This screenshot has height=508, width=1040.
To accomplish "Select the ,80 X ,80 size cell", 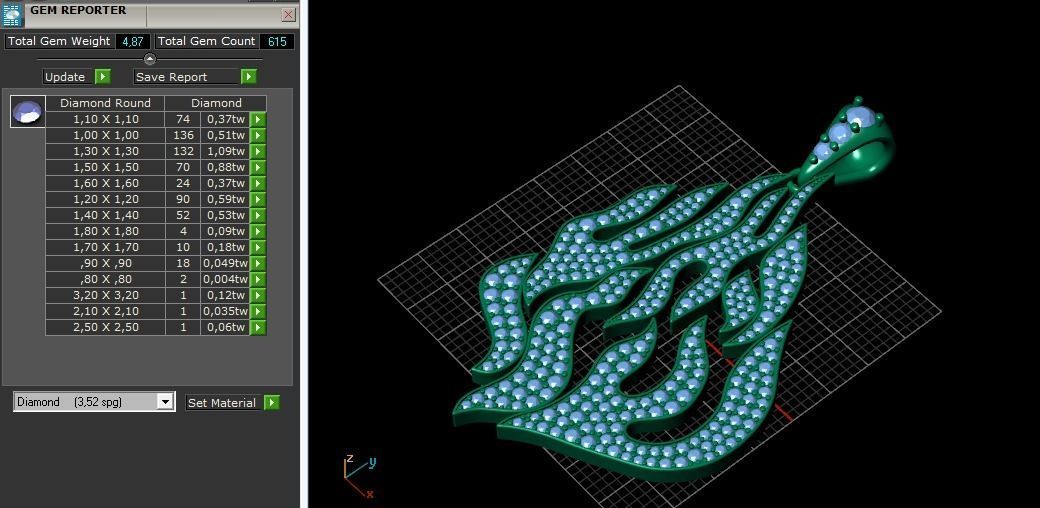I will point(105,279).
